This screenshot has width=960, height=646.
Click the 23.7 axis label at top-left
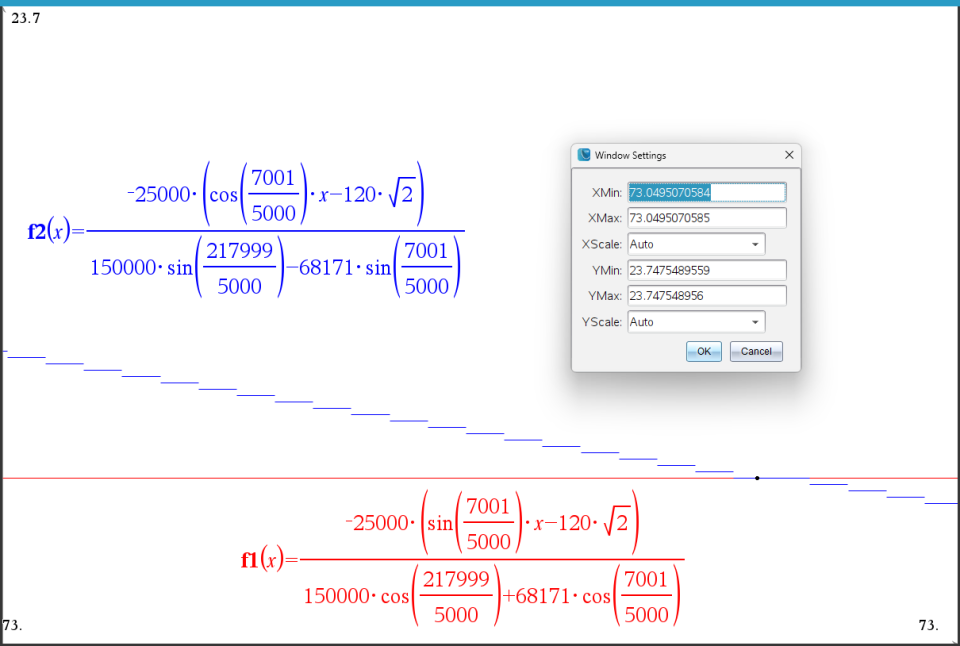click(25, 17)
